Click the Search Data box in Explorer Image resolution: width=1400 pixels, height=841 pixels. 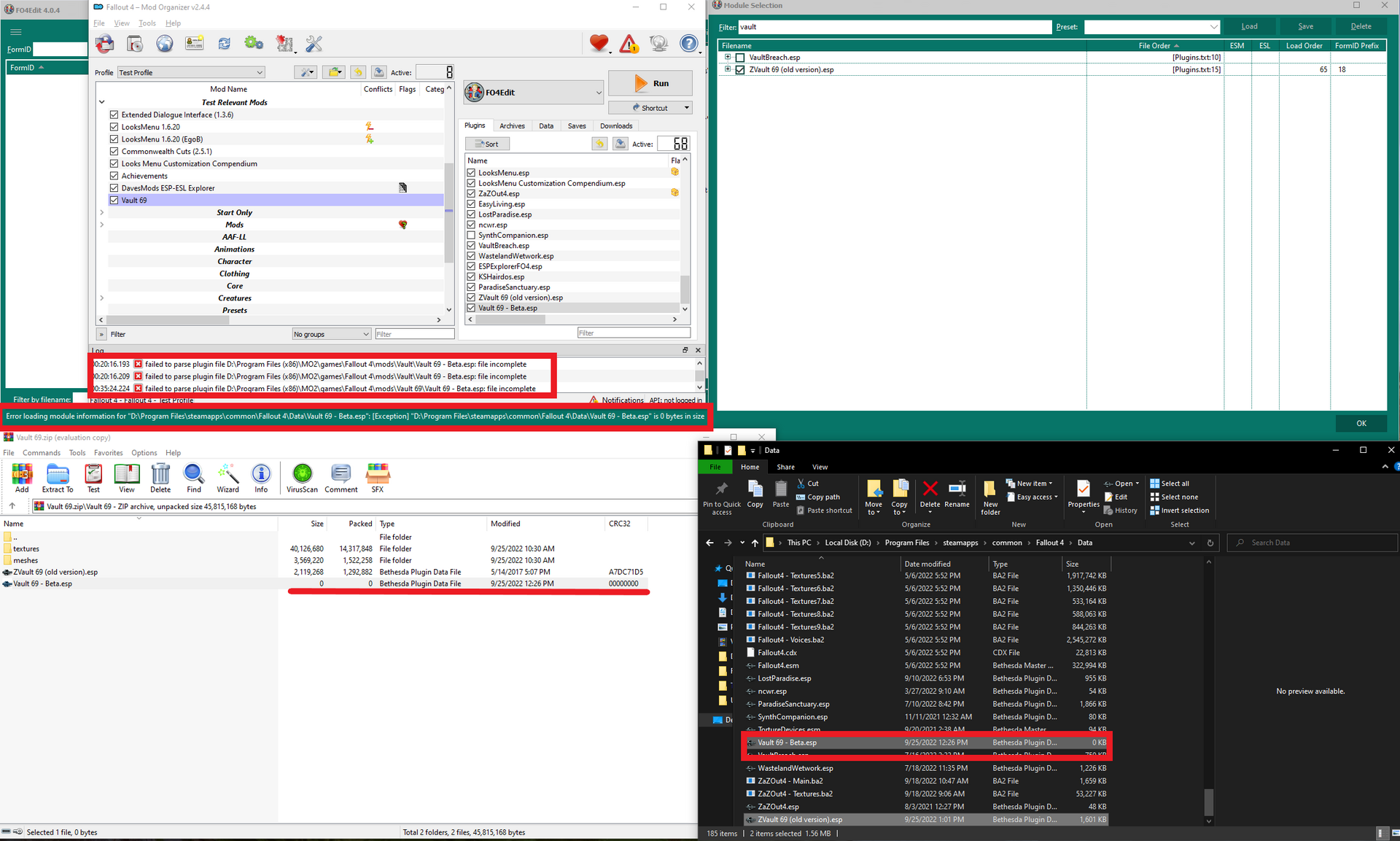(1312, 543)
